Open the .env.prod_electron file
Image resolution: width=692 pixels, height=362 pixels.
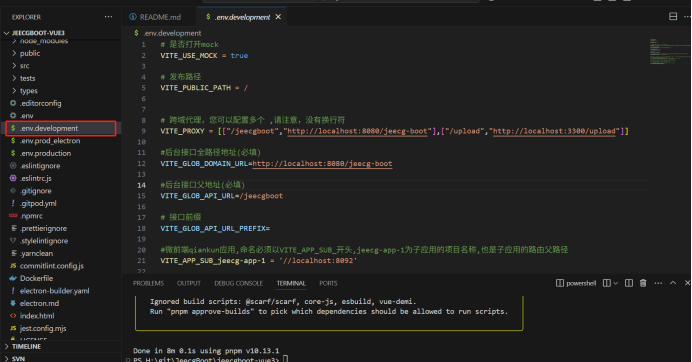tap(49, 141)
